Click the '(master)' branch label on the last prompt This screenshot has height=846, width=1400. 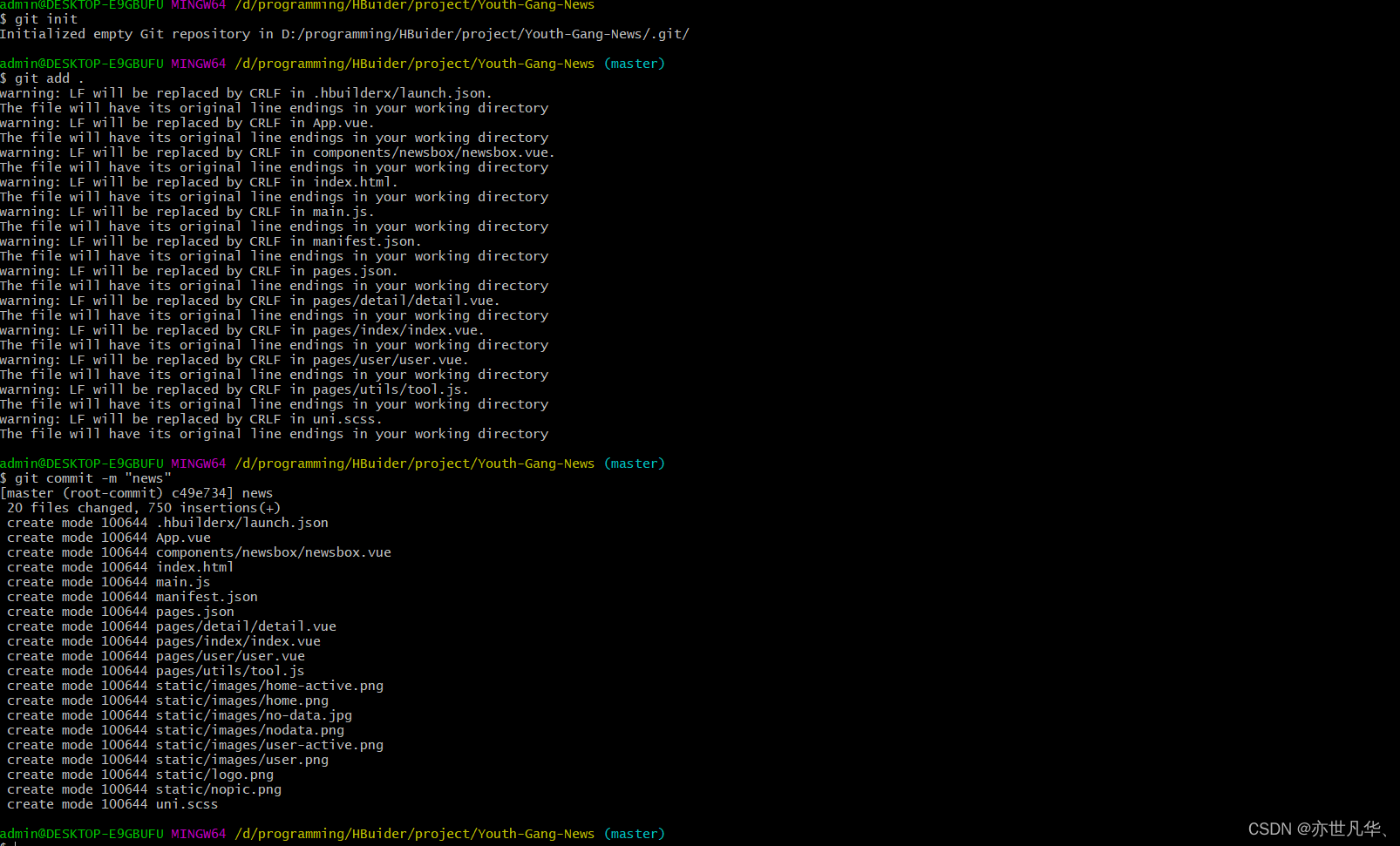[x=635, y=834]
